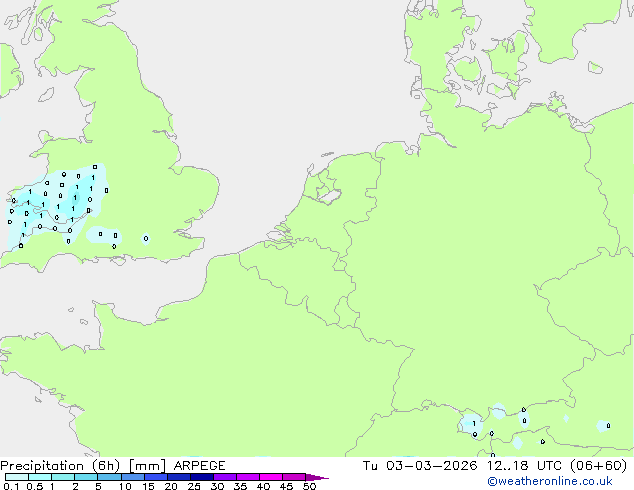The image size is (634, 490).
Task: Click the ©weatheronline.co.uk copyright link
Action: click(x=563, y=481)
